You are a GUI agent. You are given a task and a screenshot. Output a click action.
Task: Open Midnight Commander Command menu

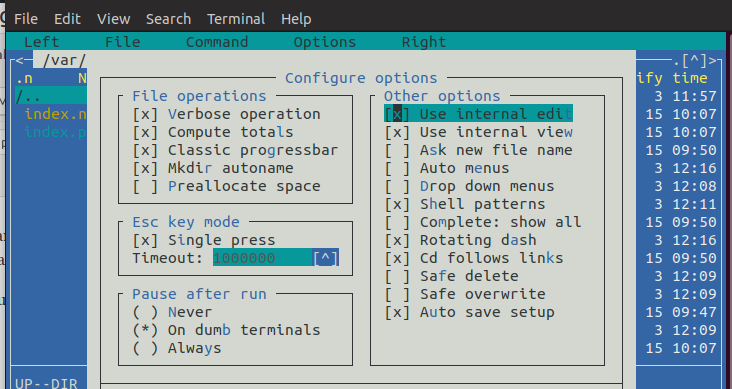(217, 42)
